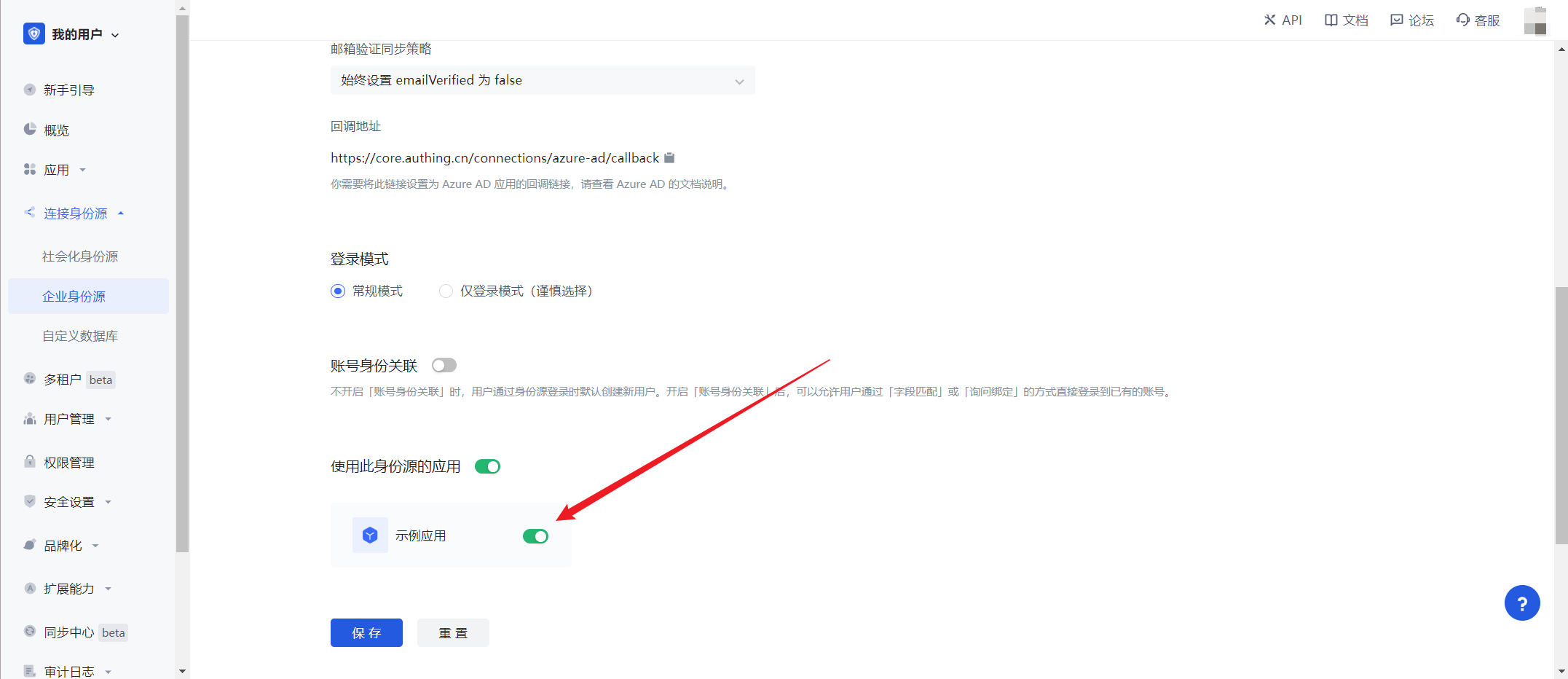This screenshot has width=1568, height=679.
Task: Open the 邮箱验证同步策略 dropdown
Action: pos(542,80)
